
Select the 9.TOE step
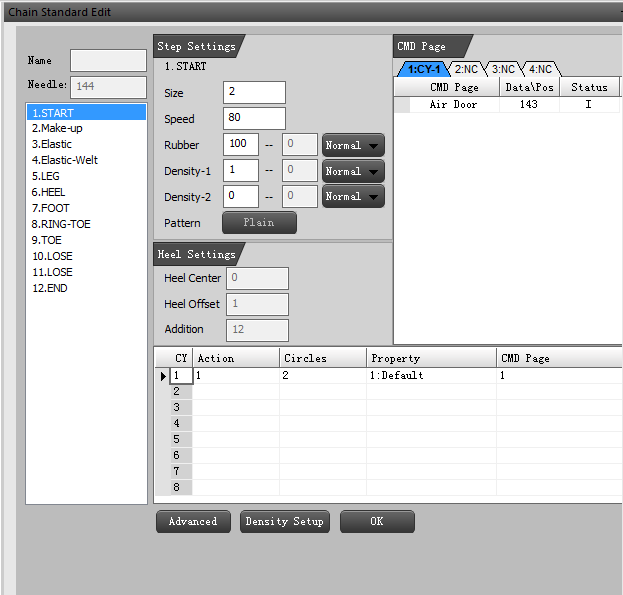point(86,240)
